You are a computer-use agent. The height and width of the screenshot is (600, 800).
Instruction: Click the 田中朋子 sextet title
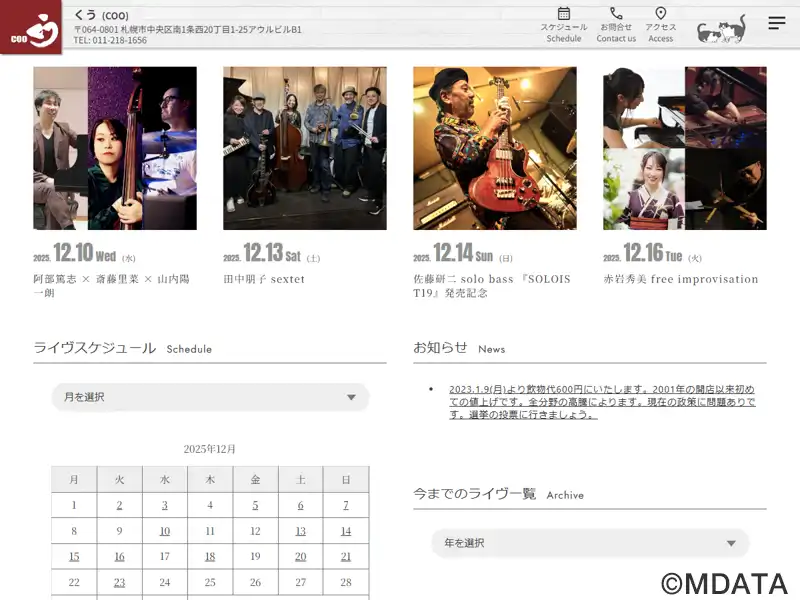point(264,279)
